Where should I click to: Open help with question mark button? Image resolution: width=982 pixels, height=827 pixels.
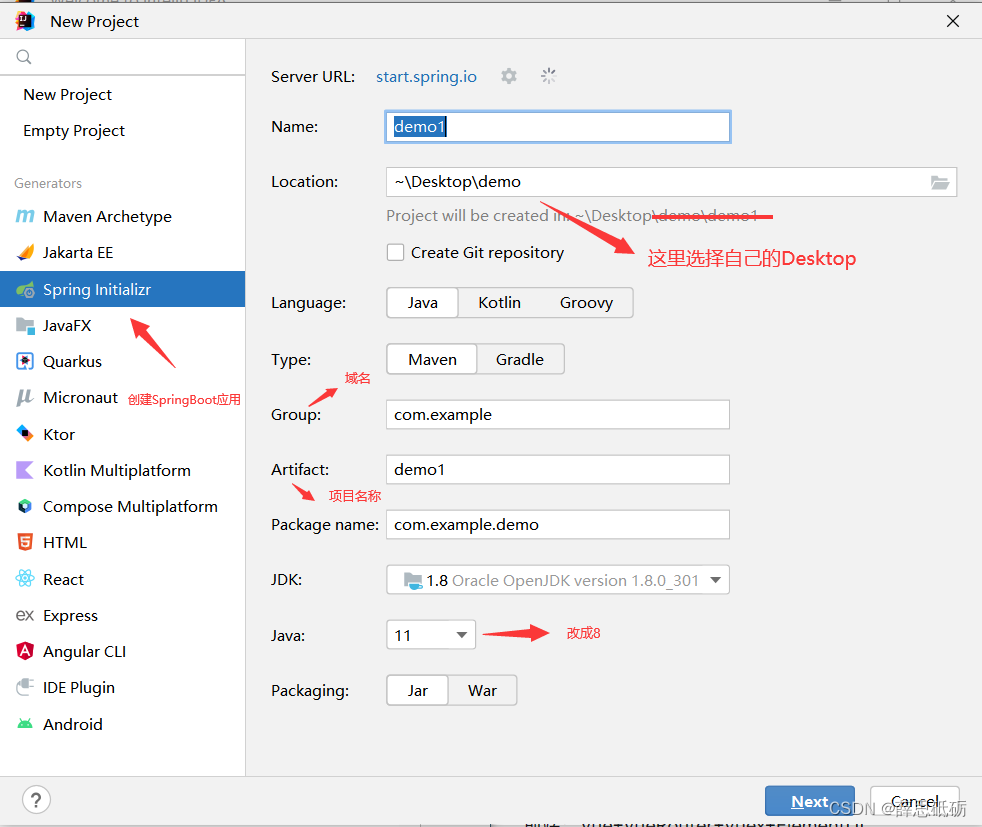pos(36,799)
